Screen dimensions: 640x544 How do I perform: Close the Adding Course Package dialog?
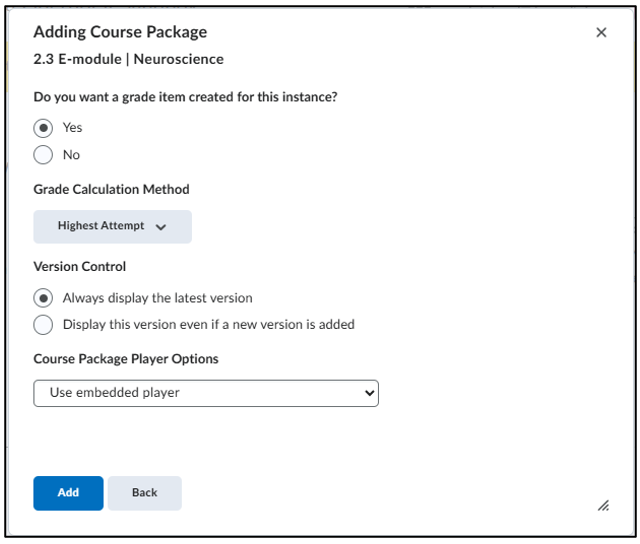[601, 33]
